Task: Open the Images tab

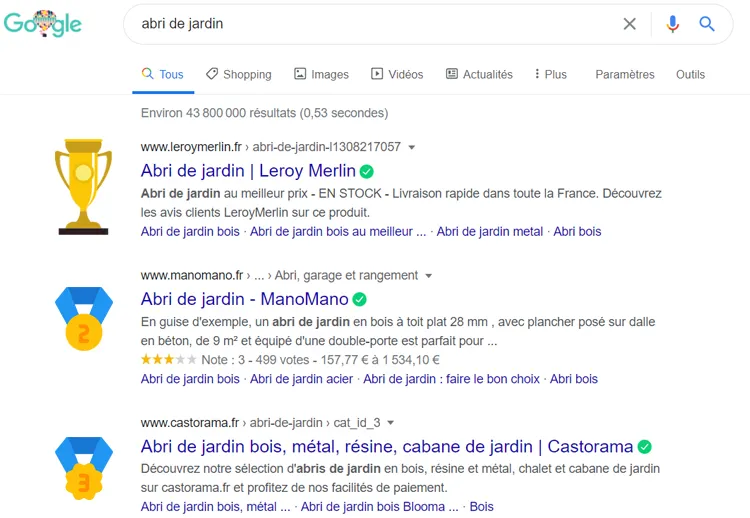Action: tap(321, 75)
